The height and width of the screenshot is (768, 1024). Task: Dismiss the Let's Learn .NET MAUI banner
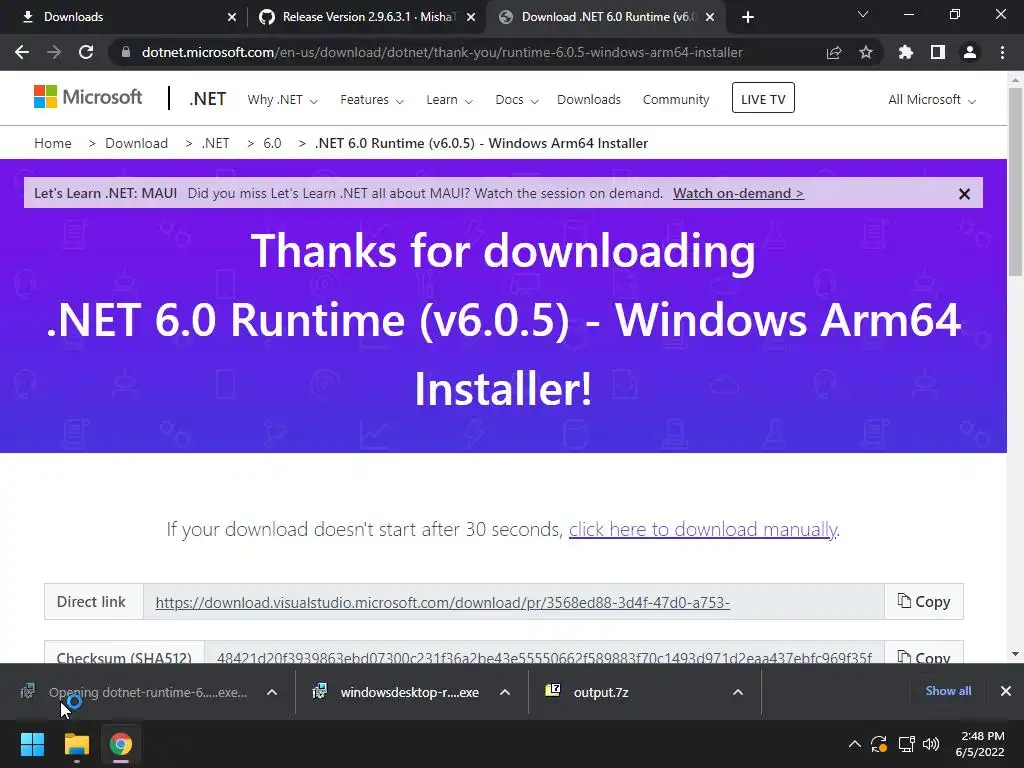click(x=964, y=194)
